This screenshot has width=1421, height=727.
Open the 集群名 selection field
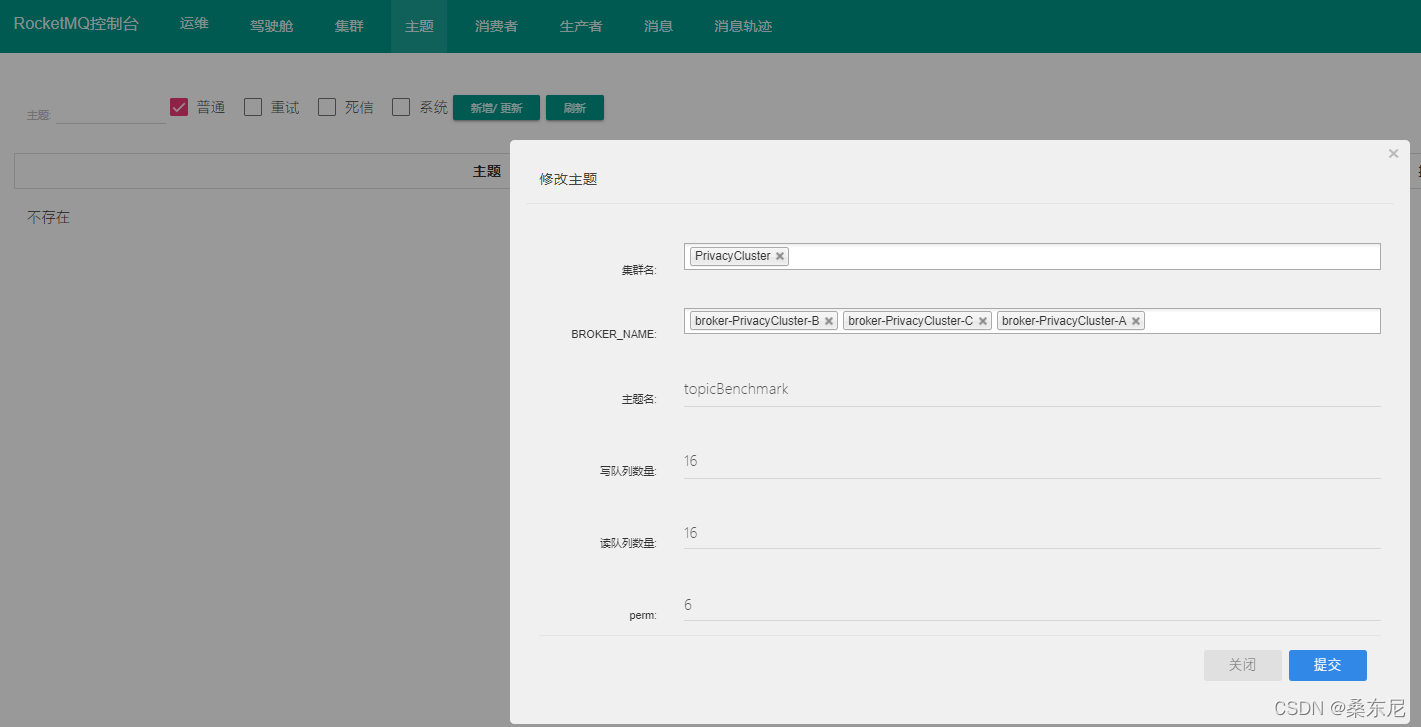pos(1032,256)
